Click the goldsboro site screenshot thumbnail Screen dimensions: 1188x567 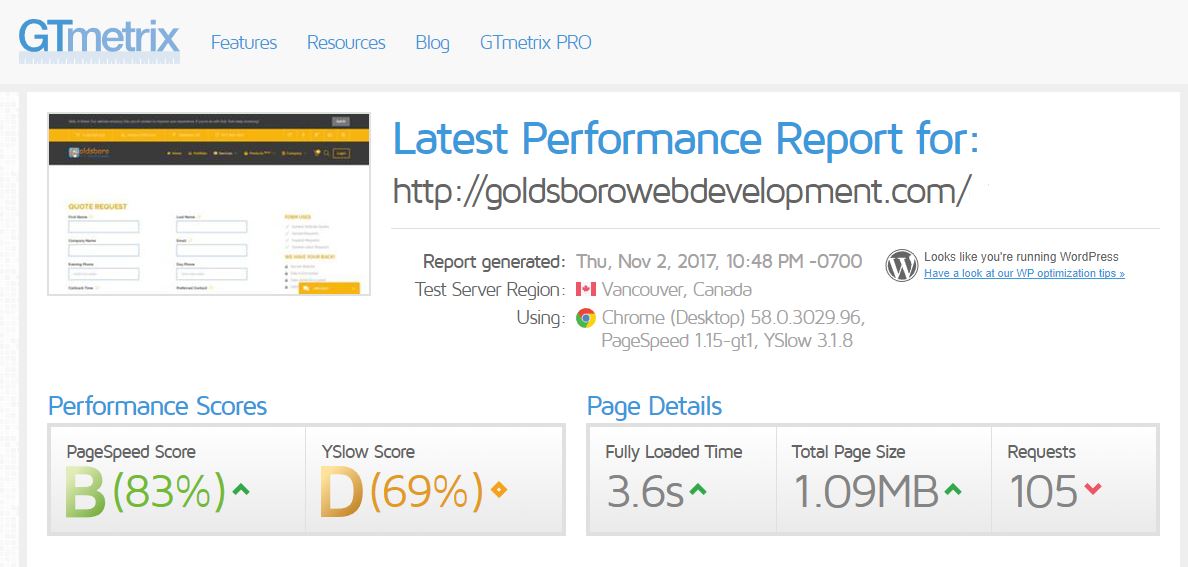pos(209,204)
